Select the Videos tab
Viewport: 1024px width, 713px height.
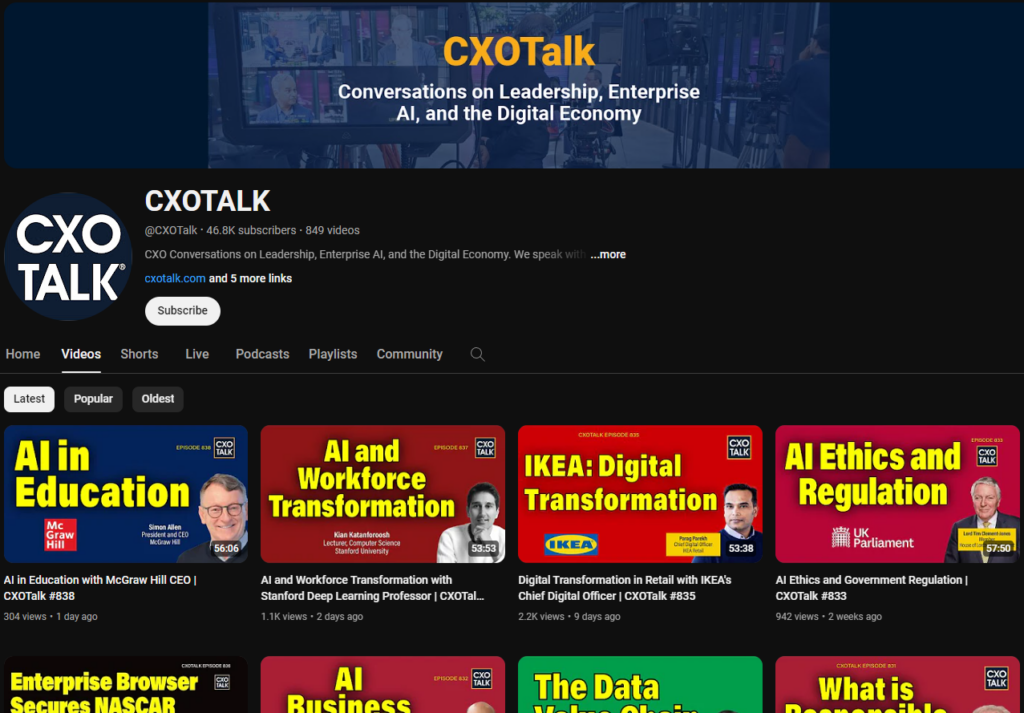pyautogui.click(x=81, y=354)
